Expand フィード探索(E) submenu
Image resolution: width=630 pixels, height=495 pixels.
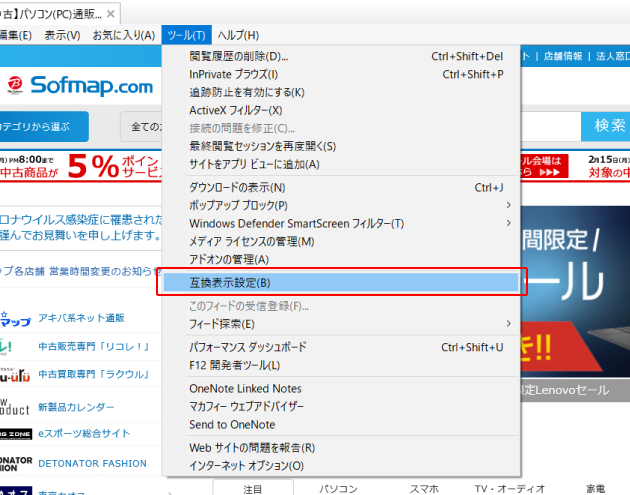pos(341,324)
